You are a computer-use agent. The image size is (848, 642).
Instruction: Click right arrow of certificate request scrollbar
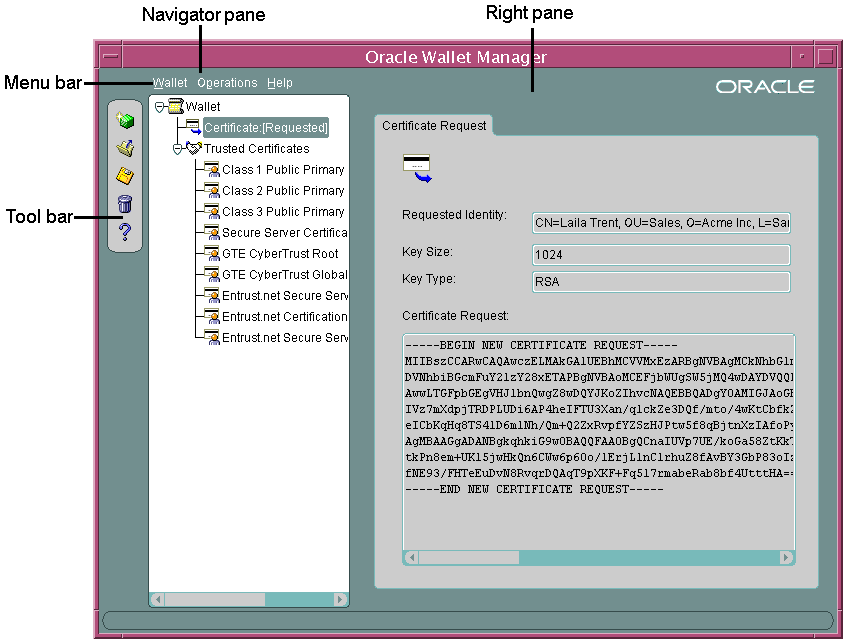786,558
